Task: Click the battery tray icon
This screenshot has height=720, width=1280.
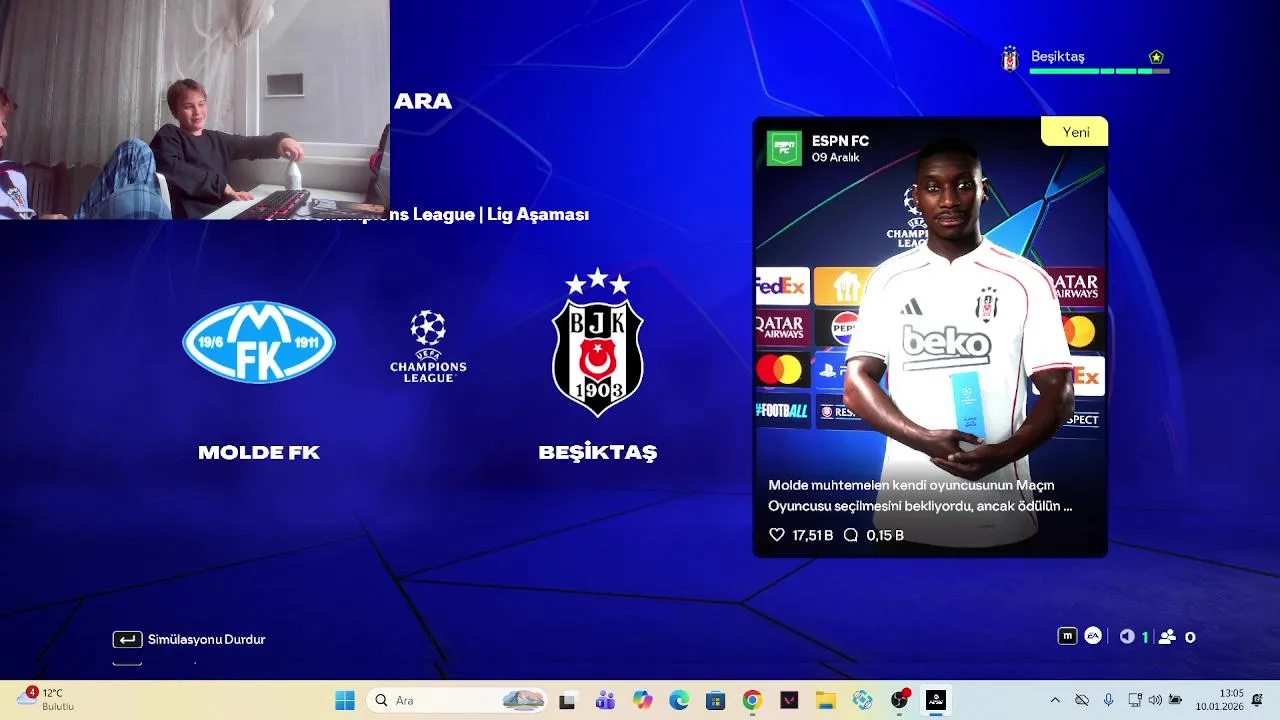Action: click(x=1176, y=700)
